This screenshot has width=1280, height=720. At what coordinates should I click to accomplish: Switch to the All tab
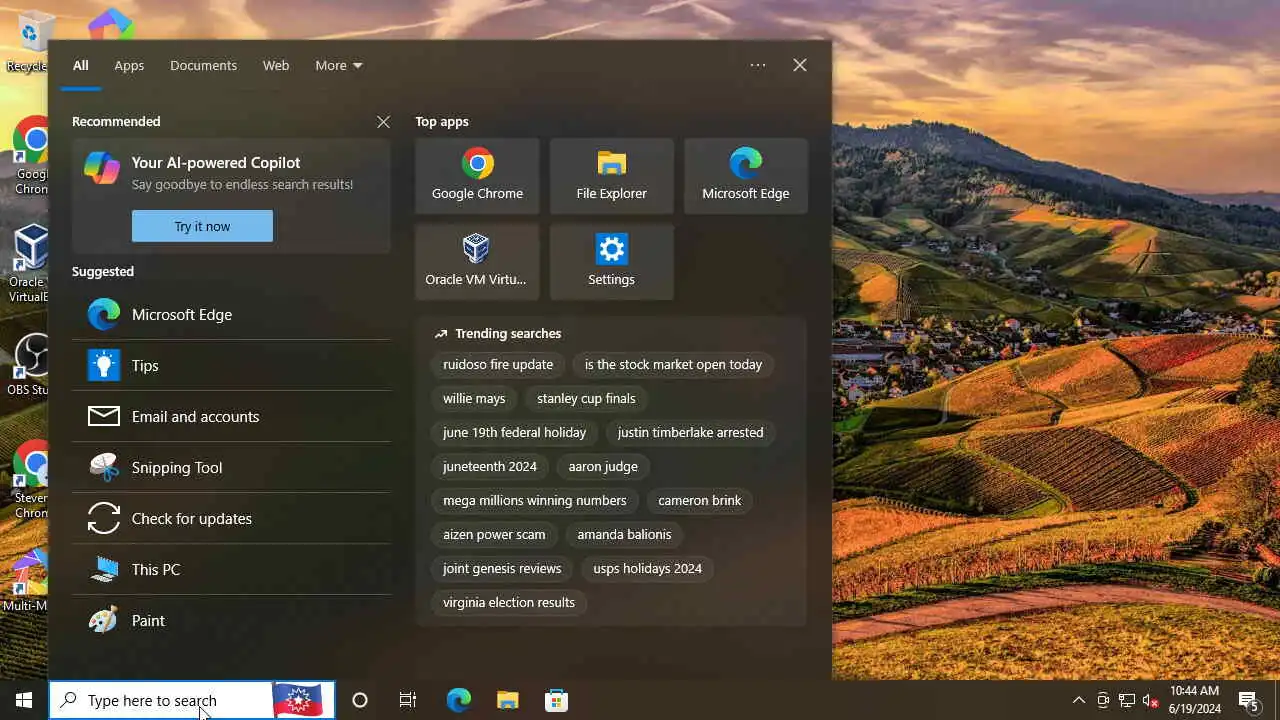click(x=81, y=65)
